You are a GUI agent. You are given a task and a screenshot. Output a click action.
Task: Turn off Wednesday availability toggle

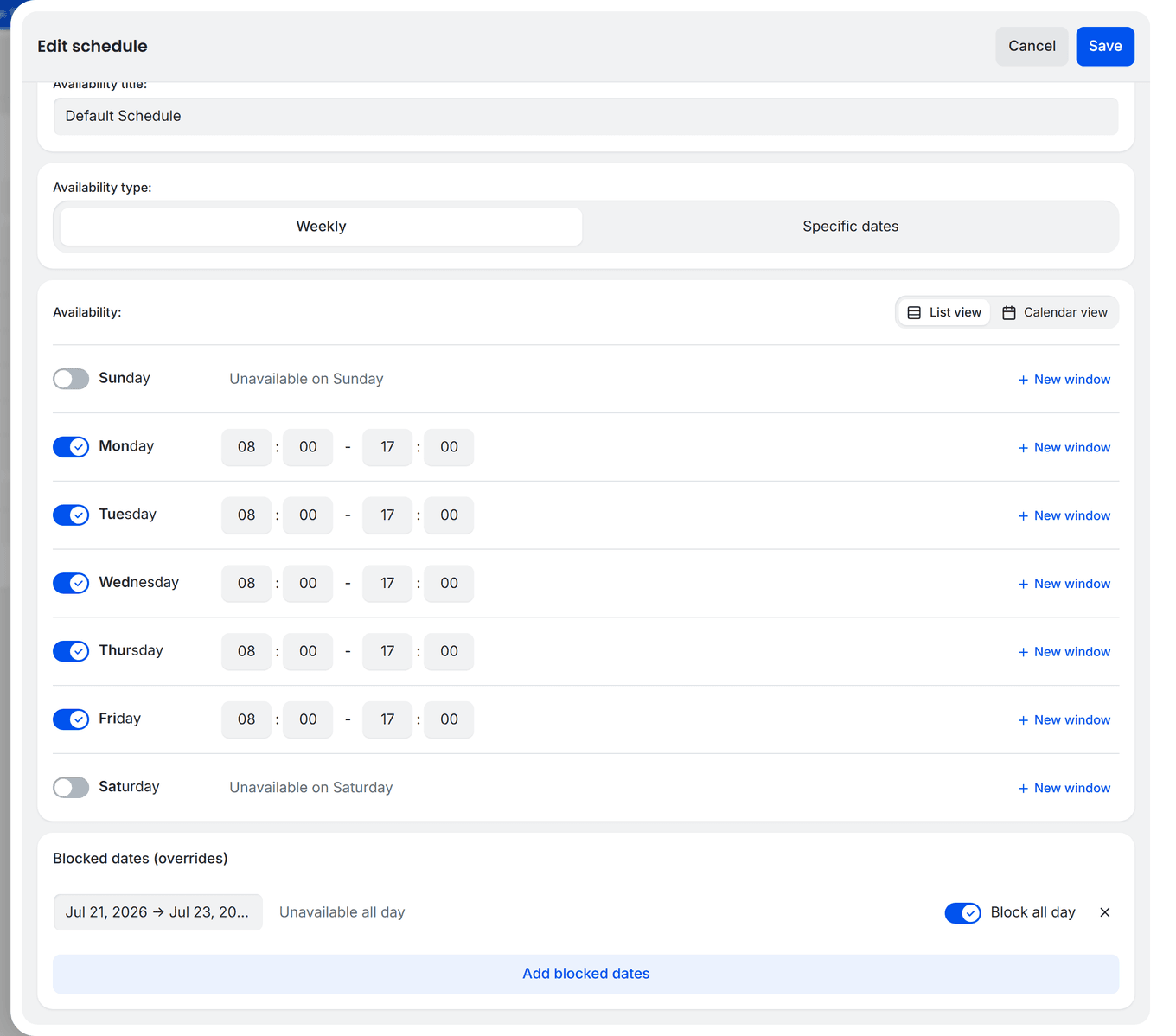71,583
